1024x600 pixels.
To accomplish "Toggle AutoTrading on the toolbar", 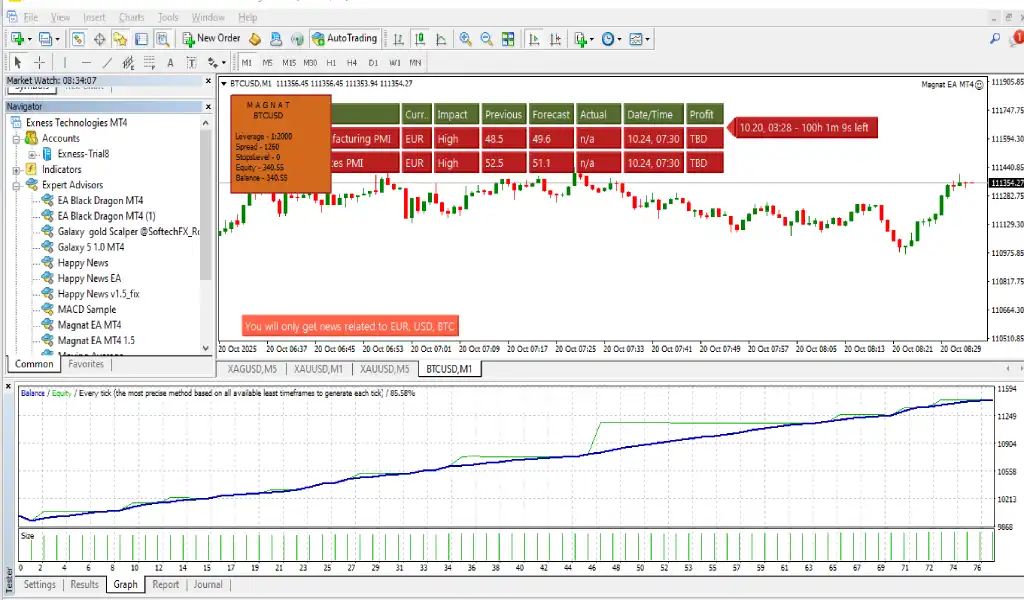I will tap(344, 39).
